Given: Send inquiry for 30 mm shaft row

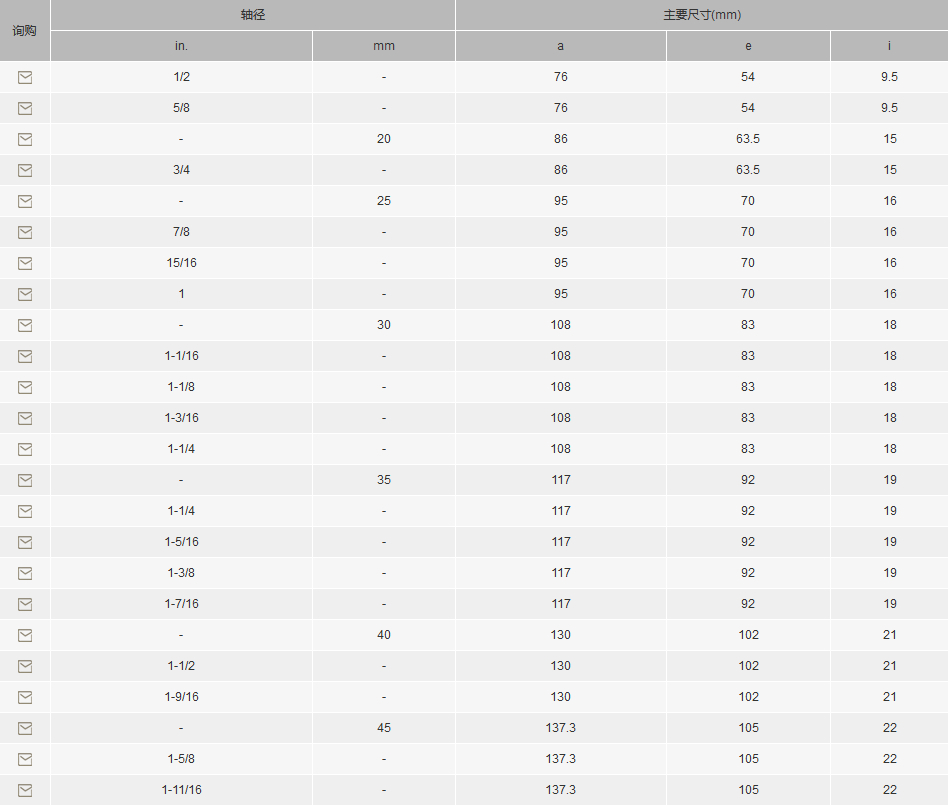Looking at the screenshot, I should click(x=25, y=325).
